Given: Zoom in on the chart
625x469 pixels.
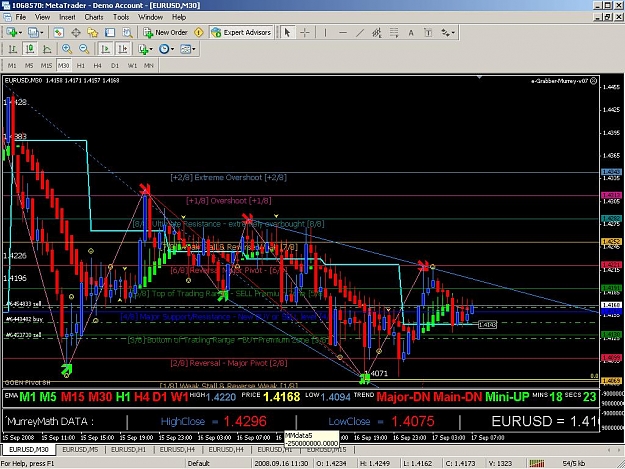Looking at the screenshot, I should [x=67, y=49].
